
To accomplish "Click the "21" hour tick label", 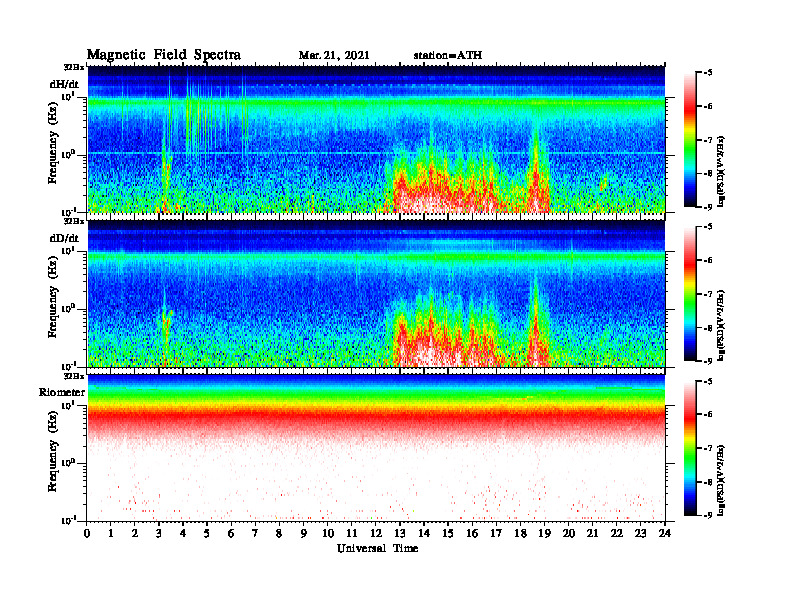I will [592, 534].
